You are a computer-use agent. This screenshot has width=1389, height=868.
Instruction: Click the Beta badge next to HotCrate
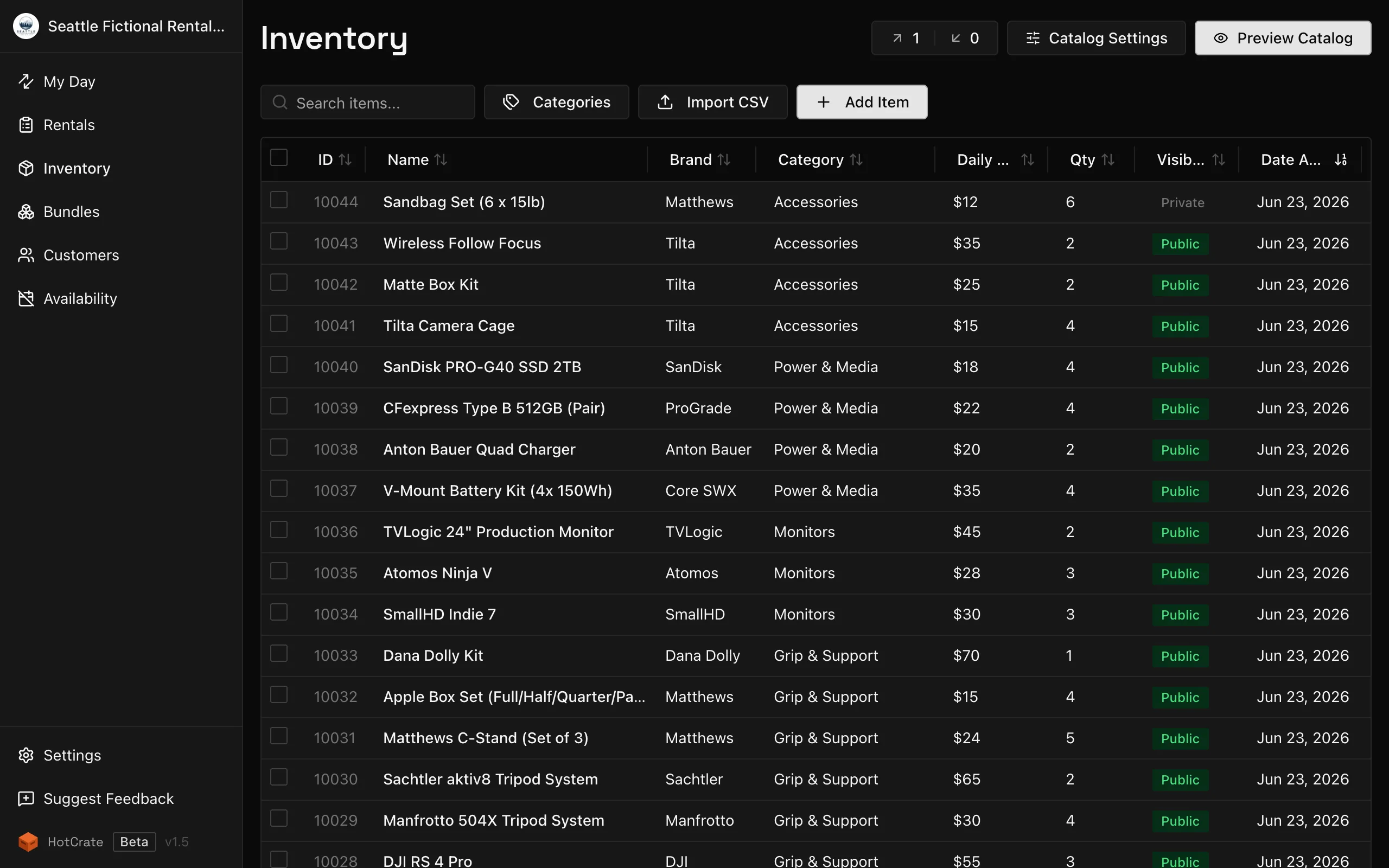pos(135,841)
